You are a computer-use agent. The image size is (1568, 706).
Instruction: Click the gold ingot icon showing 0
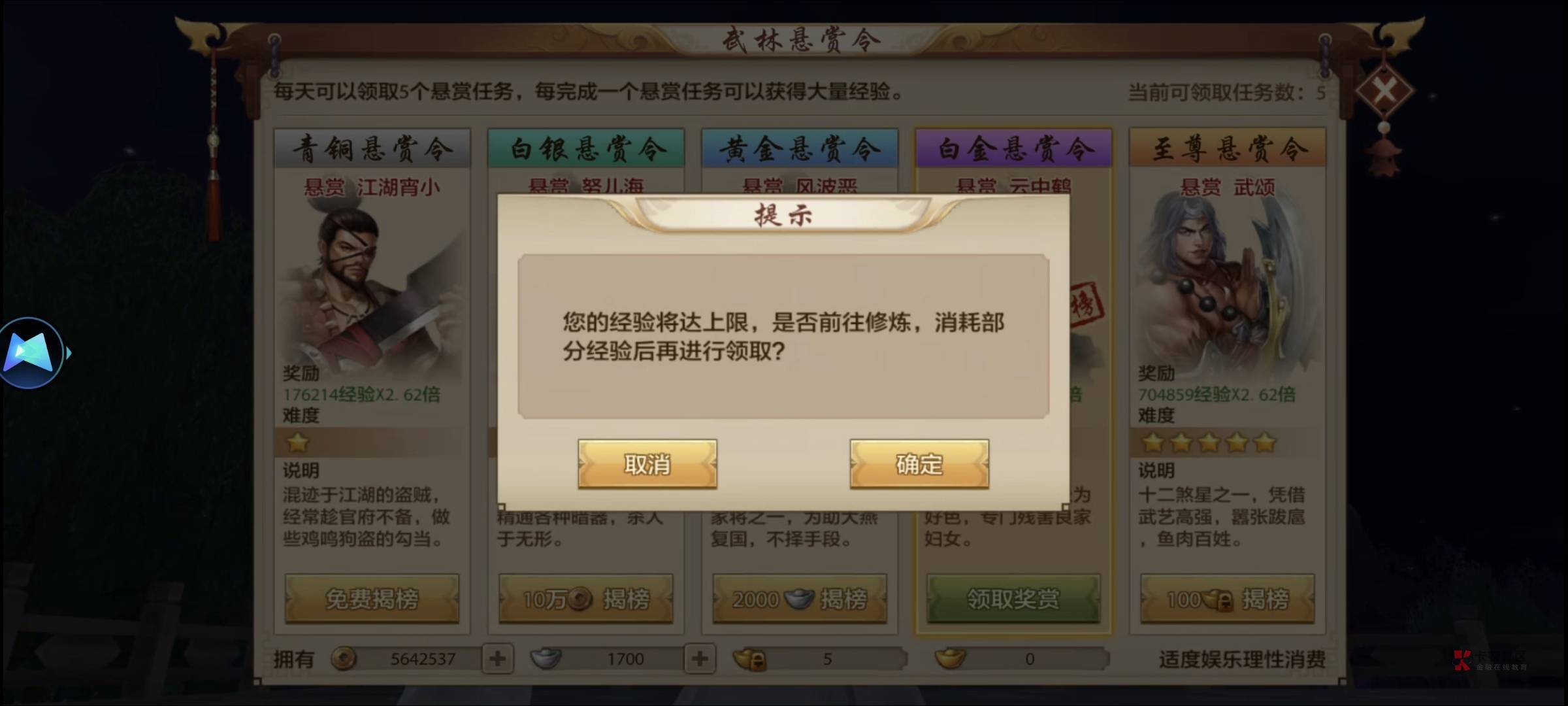click(951, 658)
